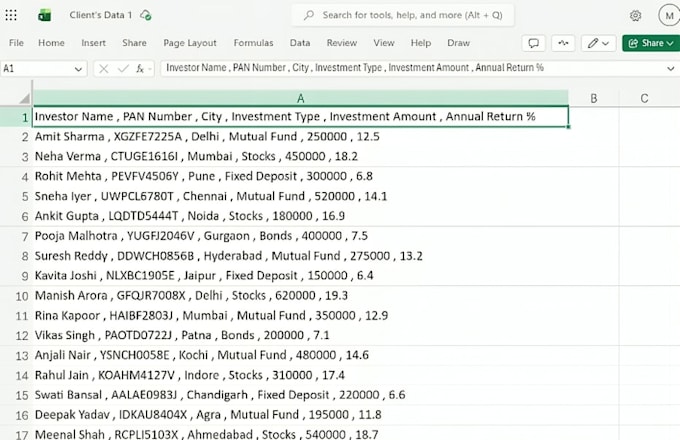Select row 10 header
680x440 pixels.
(x=16, y=296)
